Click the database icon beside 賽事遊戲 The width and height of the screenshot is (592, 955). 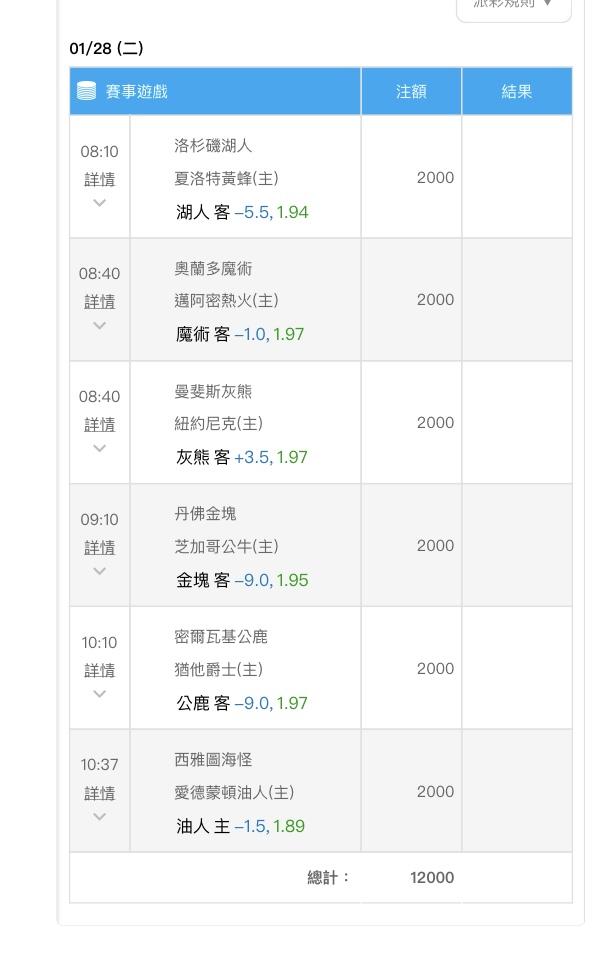click(86, 91)
